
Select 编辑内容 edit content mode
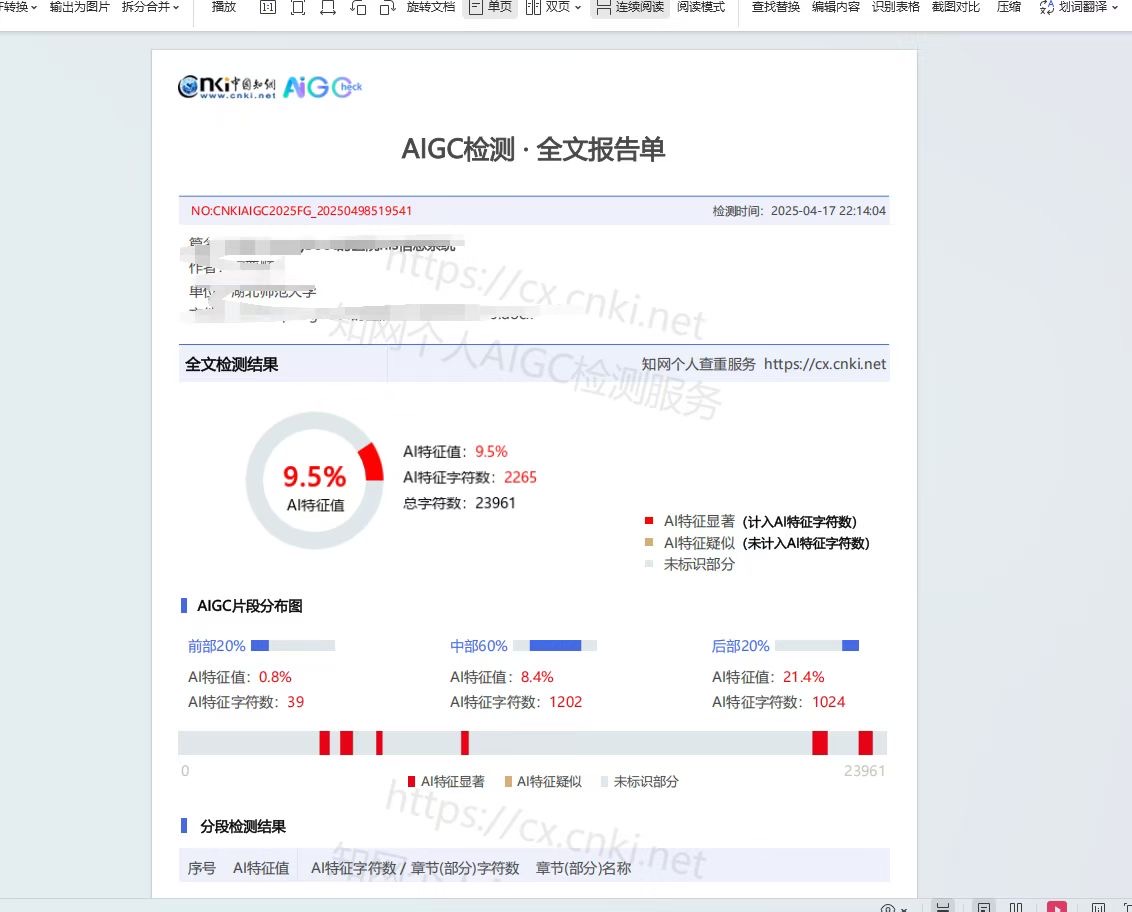[836, 8]
